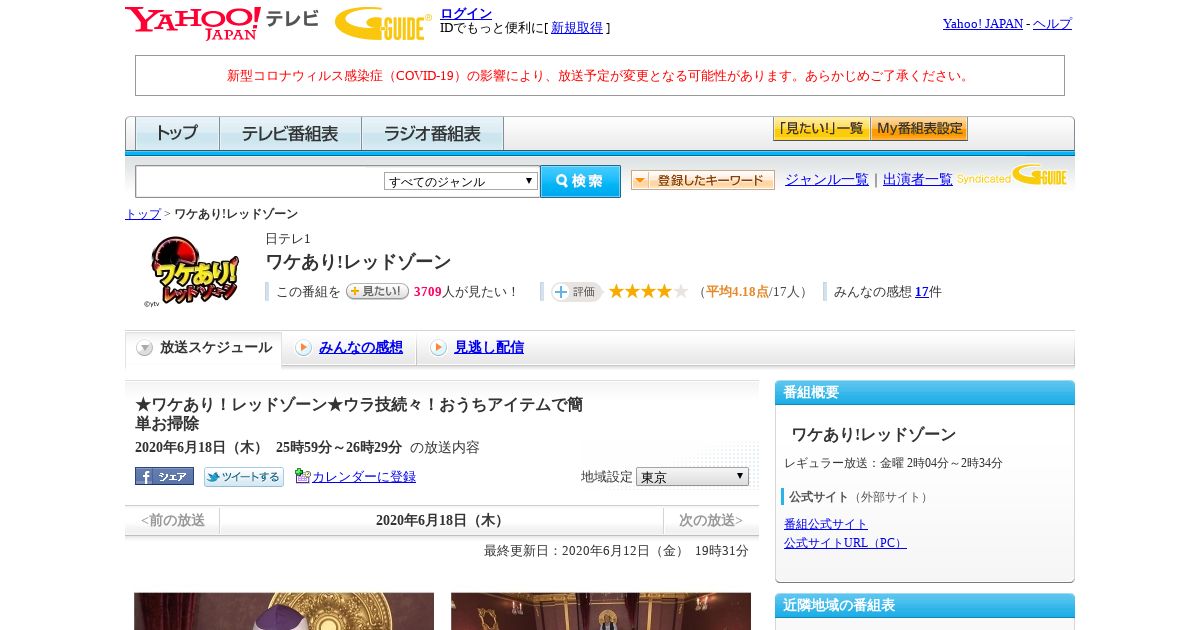
Task: Click the search magnifier 検索 button
Action: click(580, 181)
